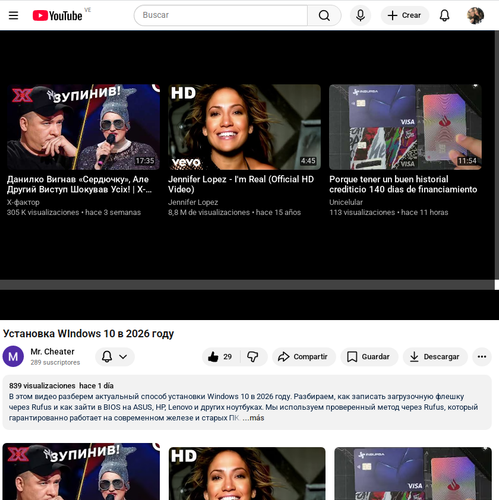Open Mr. Cheater channel avatar
Image resolution: width=499 pixels, height=500 pixels.
click(x=13, y=356)
